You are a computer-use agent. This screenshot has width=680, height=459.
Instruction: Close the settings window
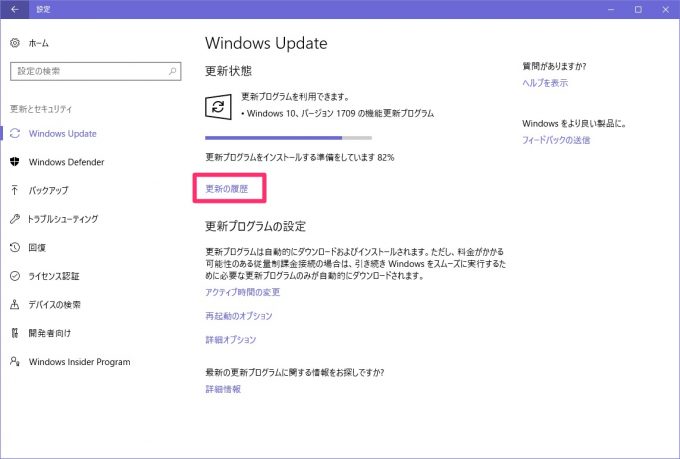click(666, 9)
